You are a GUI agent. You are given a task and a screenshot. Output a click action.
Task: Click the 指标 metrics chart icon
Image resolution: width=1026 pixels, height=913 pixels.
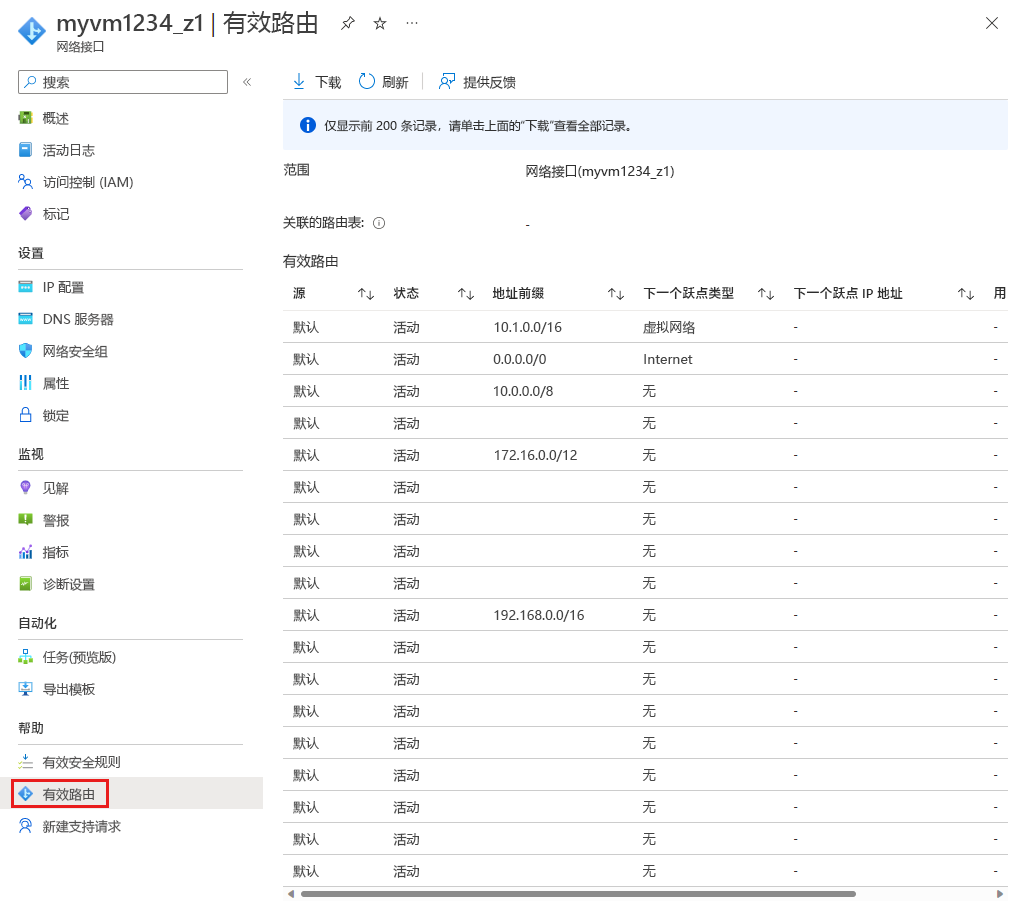(x=26, y=552)
